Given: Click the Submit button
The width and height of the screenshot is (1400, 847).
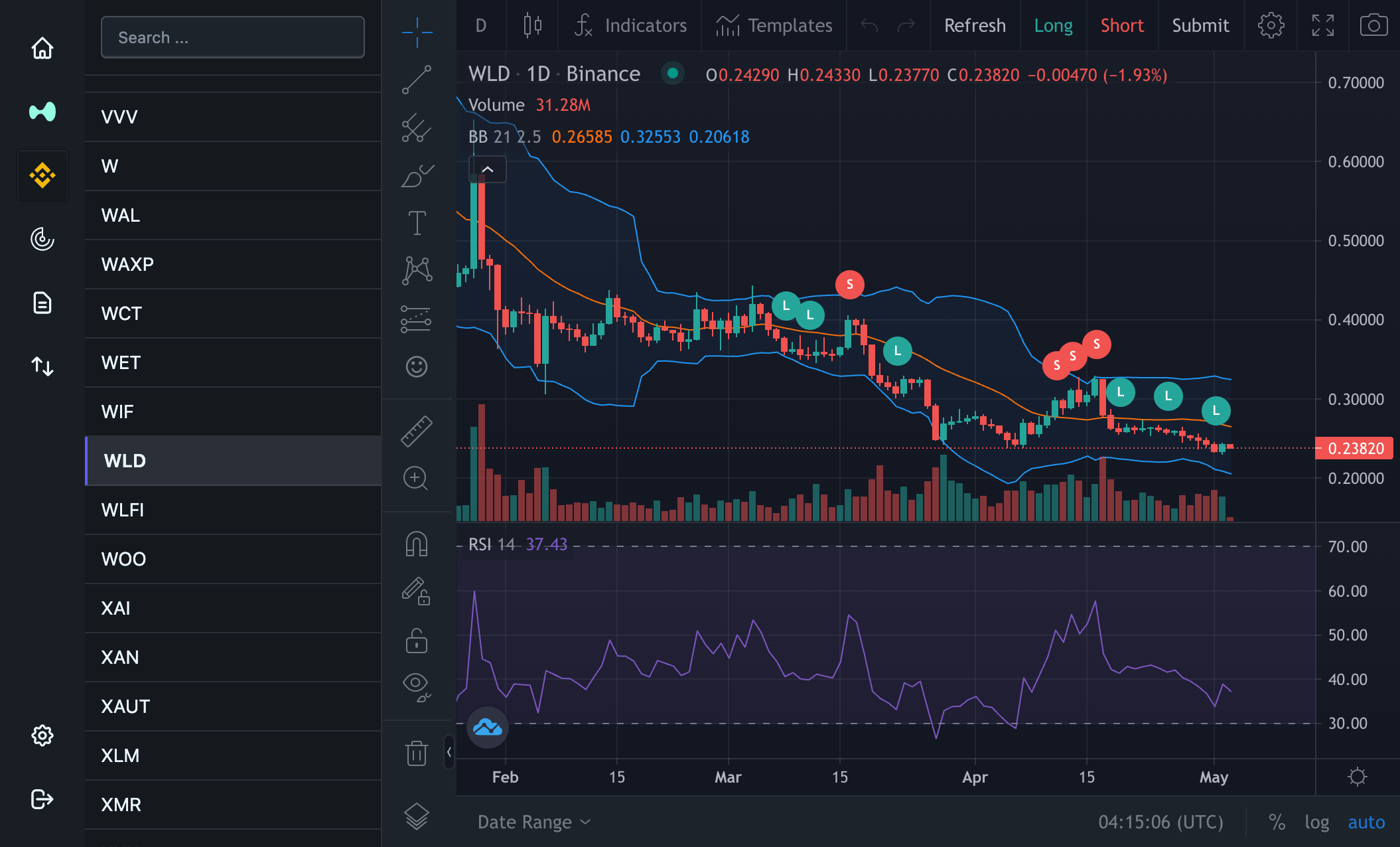Looking at the screenshot, I should (1200, 25).
